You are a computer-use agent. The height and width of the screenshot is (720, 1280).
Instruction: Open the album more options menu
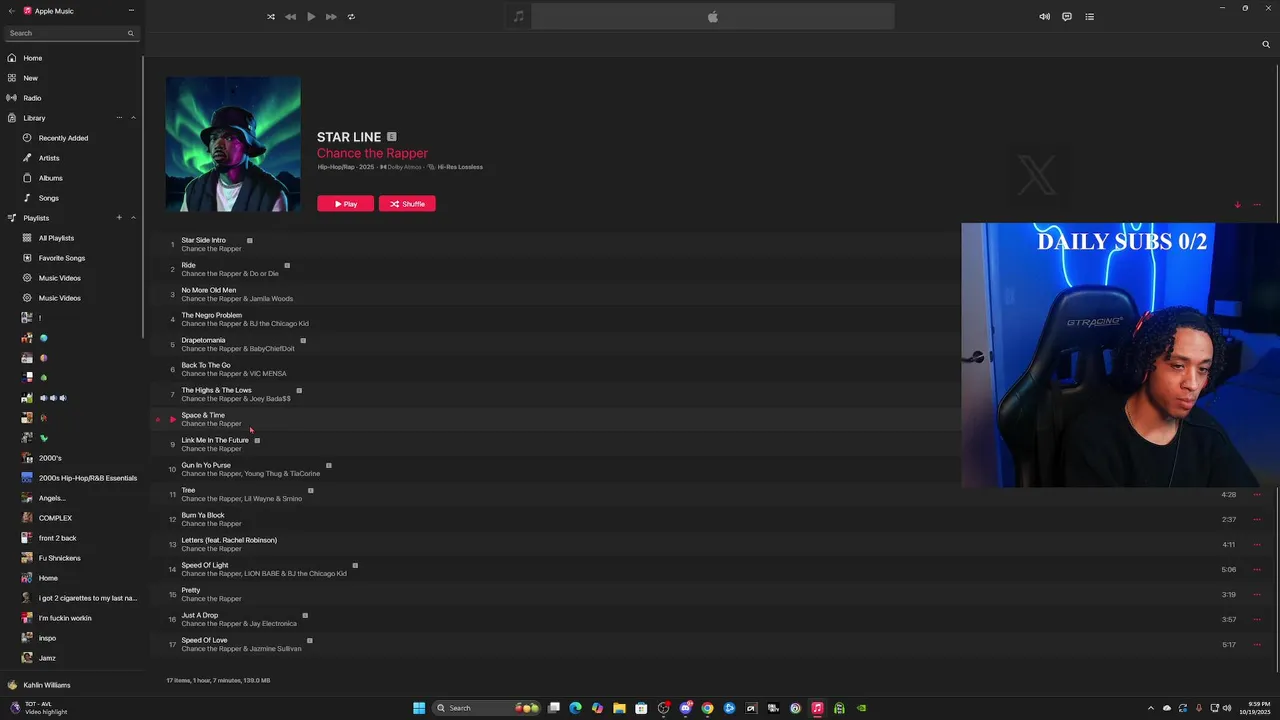(1257, 205)
